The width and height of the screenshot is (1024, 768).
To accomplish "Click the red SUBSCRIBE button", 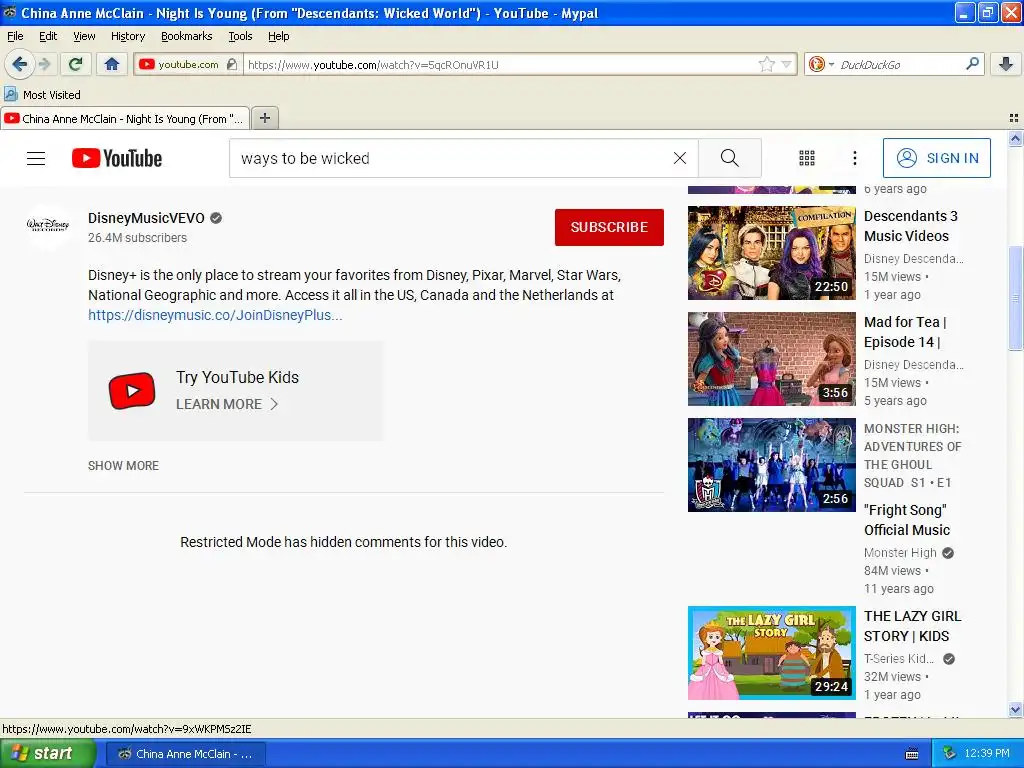I will pos(609,227).
